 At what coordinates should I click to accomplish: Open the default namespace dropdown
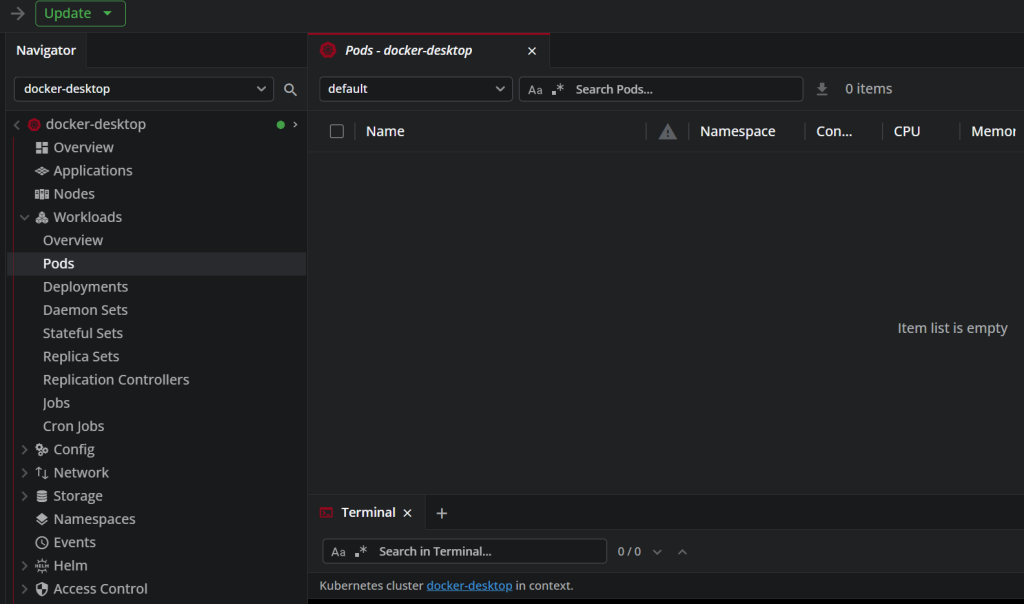[x=415, y=89]
